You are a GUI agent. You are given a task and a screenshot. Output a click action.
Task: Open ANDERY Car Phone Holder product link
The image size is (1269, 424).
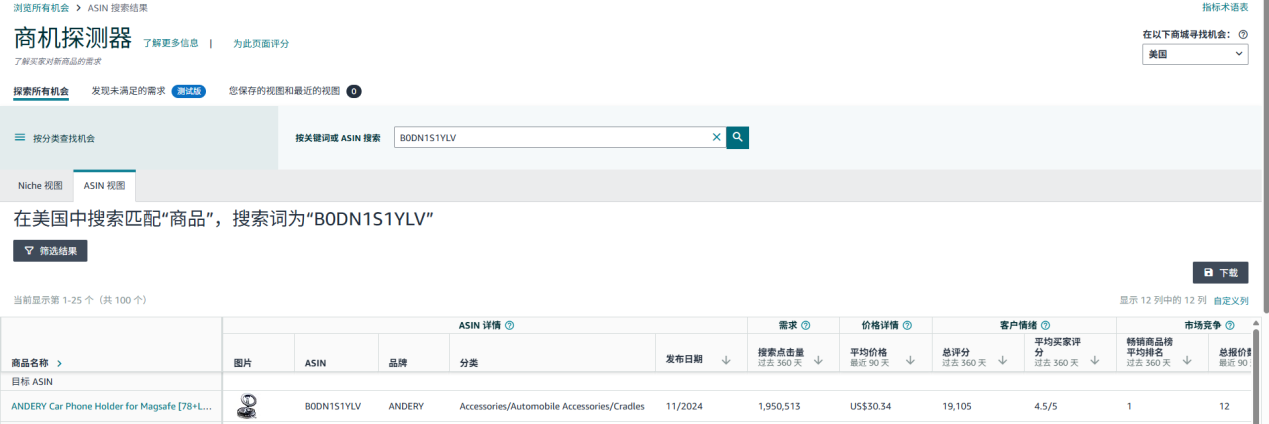tap(111, 406)
